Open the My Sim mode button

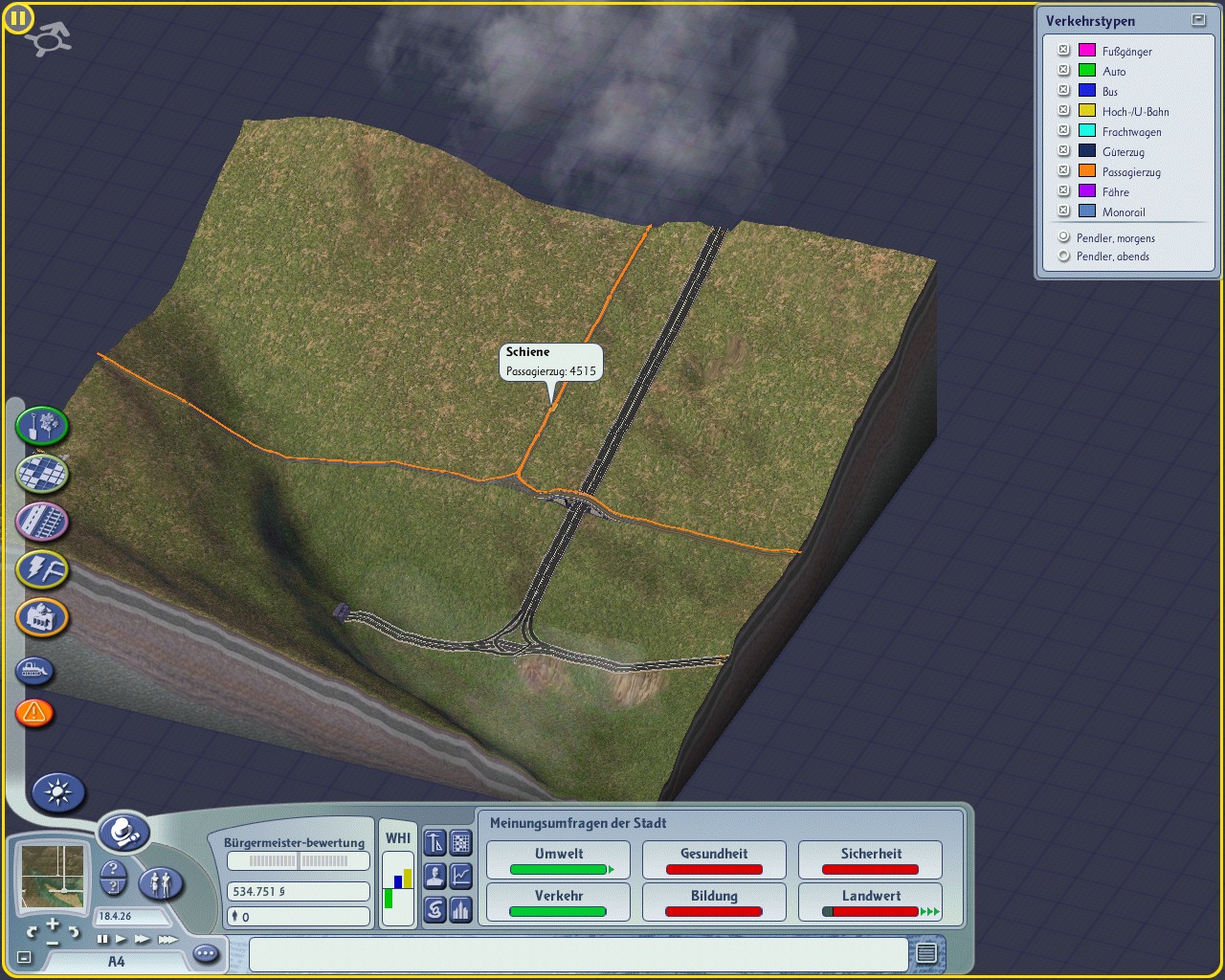click(161, 882)
